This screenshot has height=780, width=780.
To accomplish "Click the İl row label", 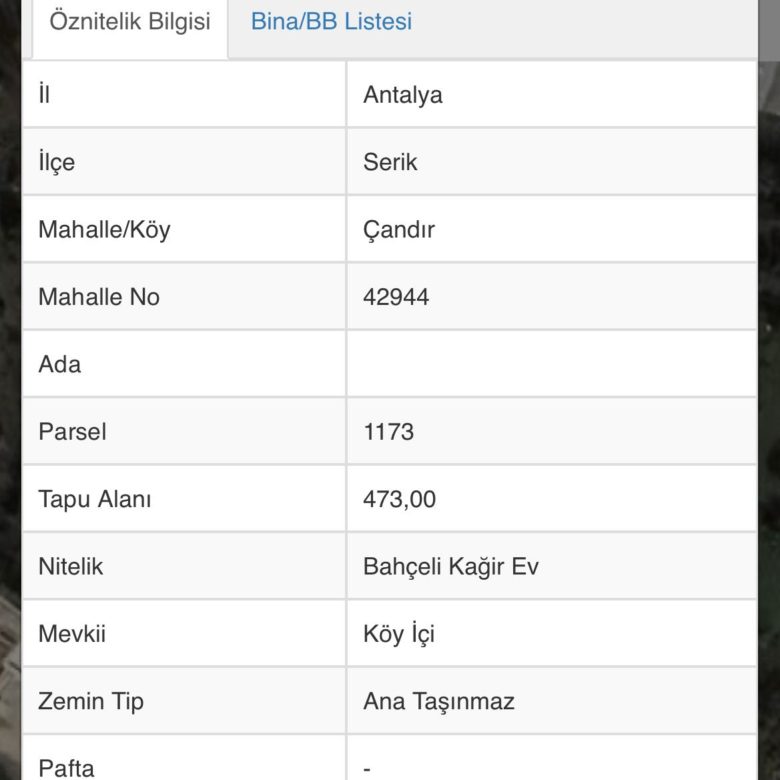I will (44, 95).
